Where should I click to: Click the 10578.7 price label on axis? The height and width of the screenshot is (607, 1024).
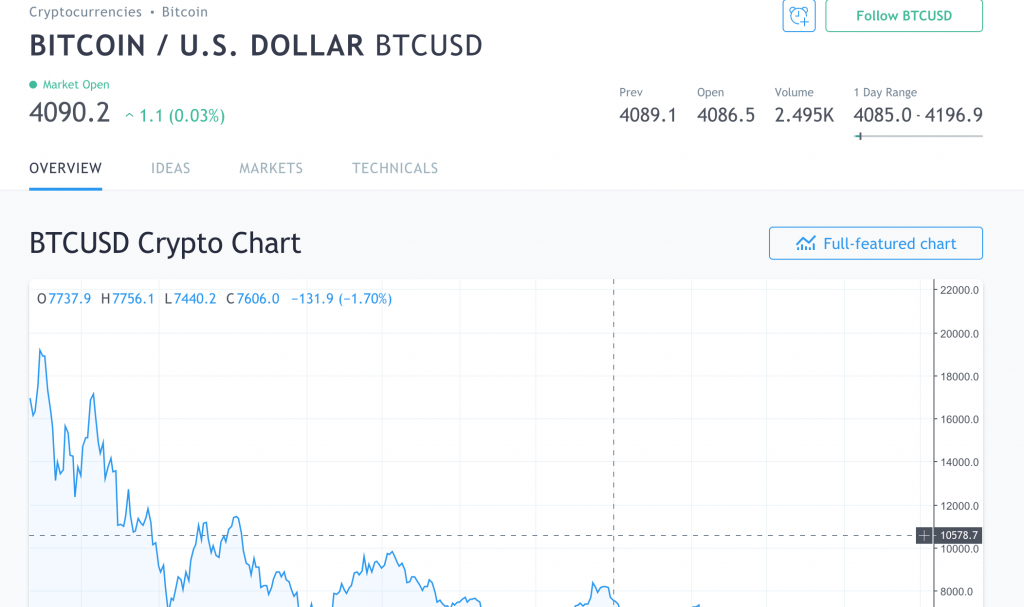(x=958, y=536)
